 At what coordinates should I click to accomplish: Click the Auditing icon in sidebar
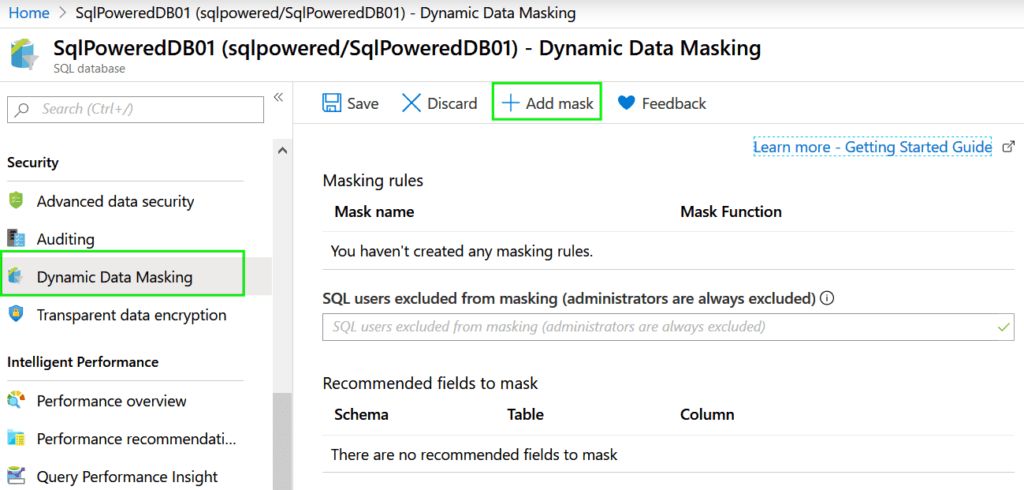click(x=16, y=238)
